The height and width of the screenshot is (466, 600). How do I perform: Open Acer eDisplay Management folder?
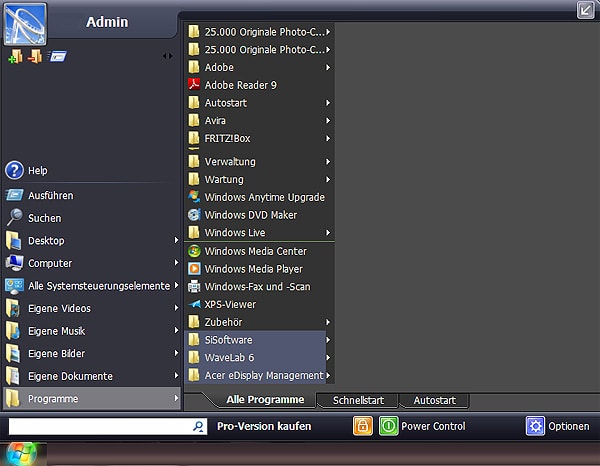pos(259,375)
